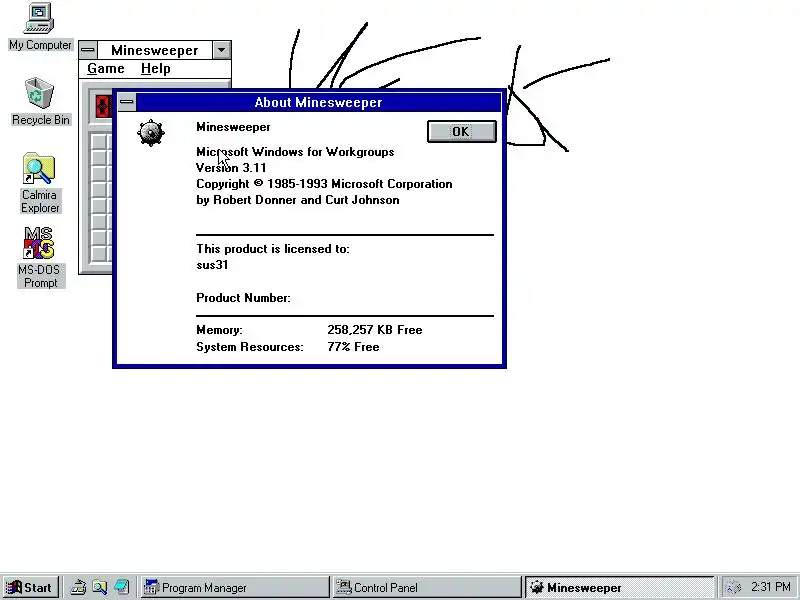This screenshot has width=800, height=600.
Task: Select the Recycle Bin desktop icon
Action: [x=40, y=101]
